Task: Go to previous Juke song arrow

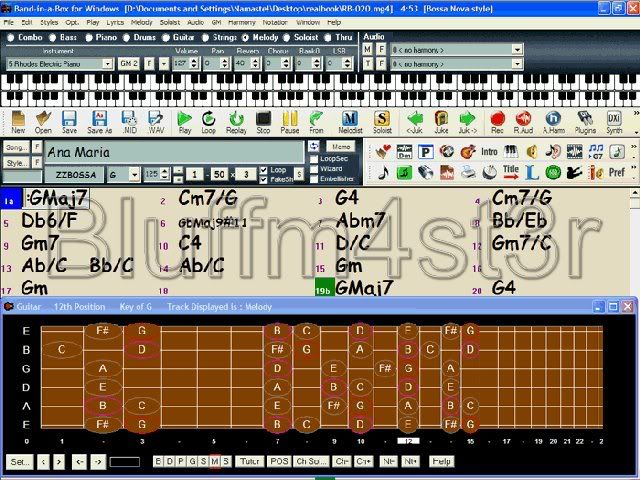Action: pos(415,122)
